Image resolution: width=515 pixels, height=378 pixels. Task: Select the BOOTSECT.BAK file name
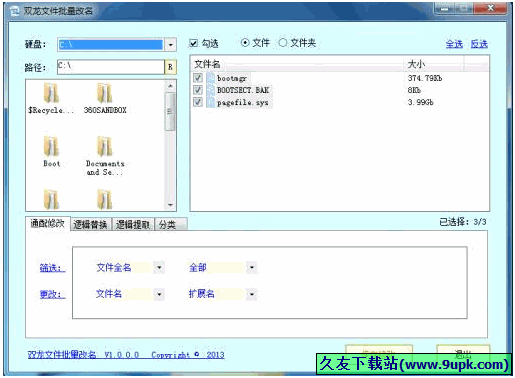(243, 90)
